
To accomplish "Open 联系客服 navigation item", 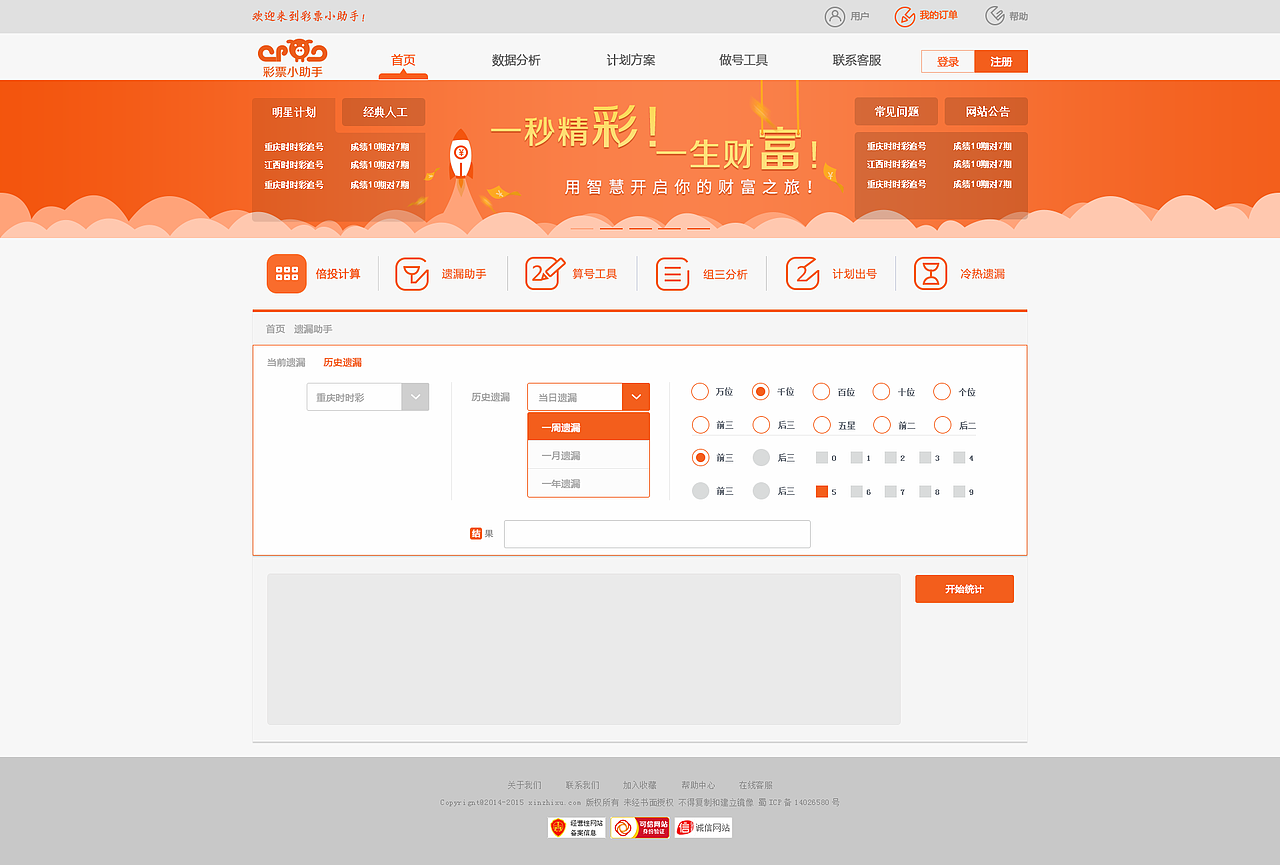I will coord(857,60).
